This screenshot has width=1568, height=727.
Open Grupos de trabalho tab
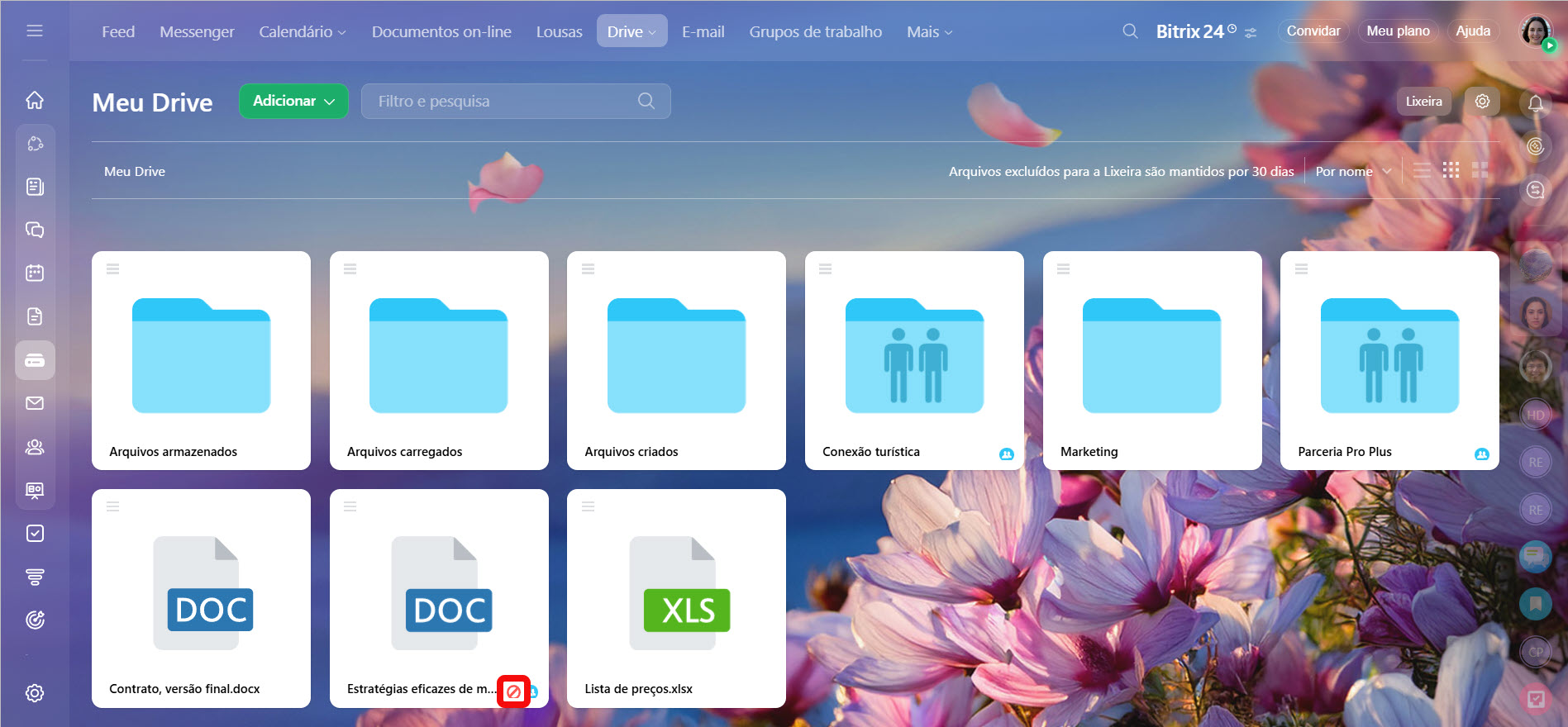click(x=815, y=31)
